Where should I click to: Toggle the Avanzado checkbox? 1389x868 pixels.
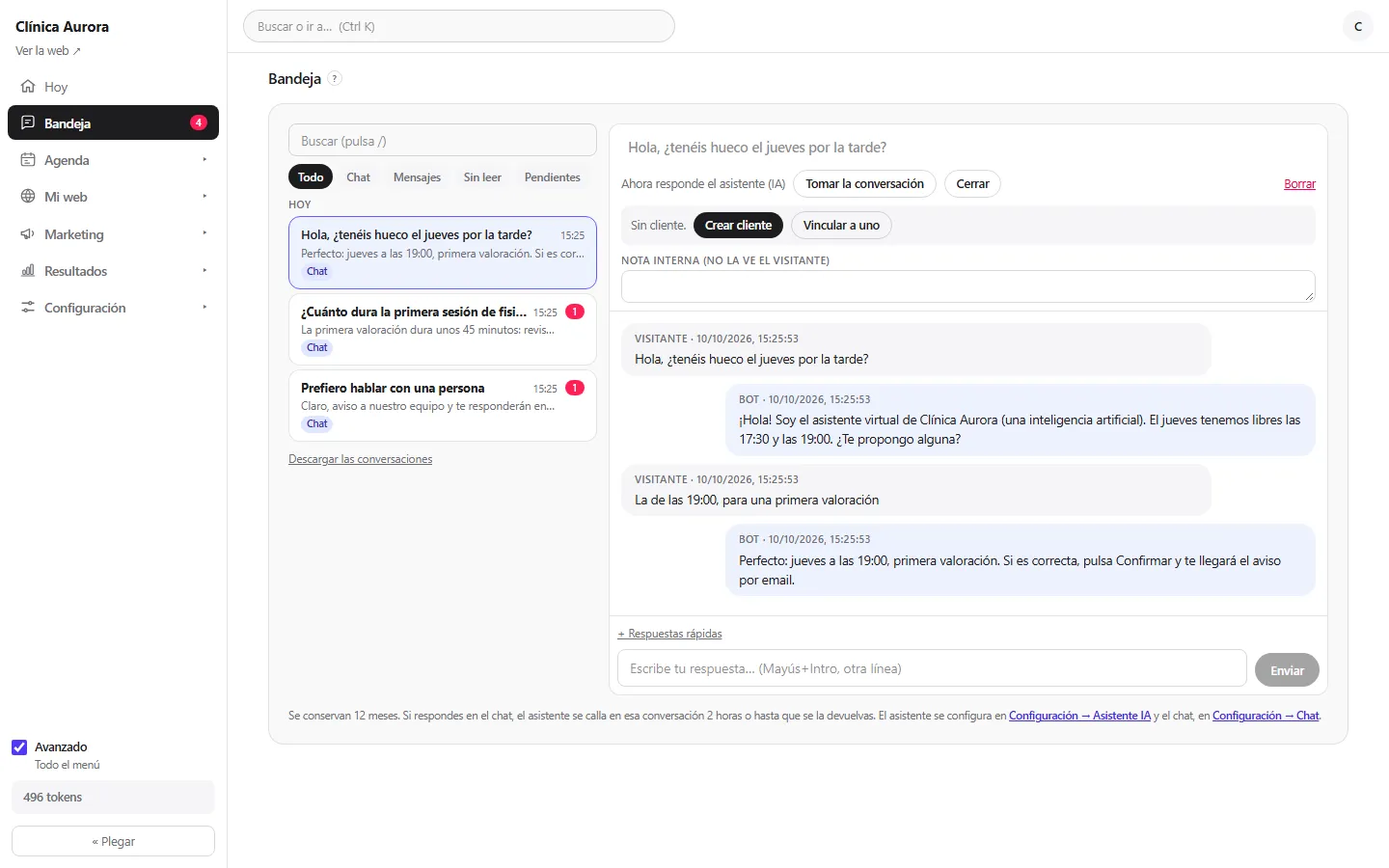pos(19,747)
